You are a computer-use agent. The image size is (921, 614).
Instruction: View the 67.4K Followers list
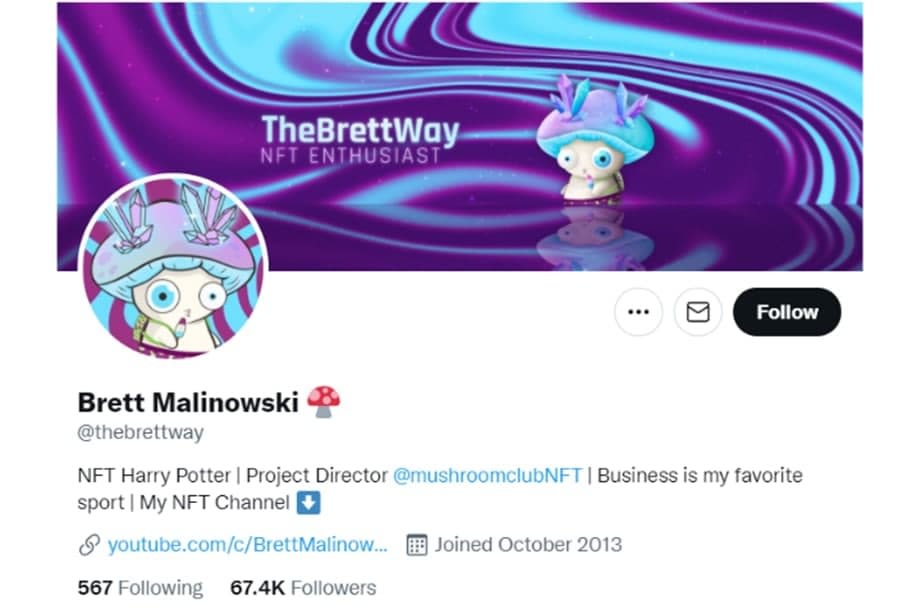pyautogui.click(x=303, y=588)
